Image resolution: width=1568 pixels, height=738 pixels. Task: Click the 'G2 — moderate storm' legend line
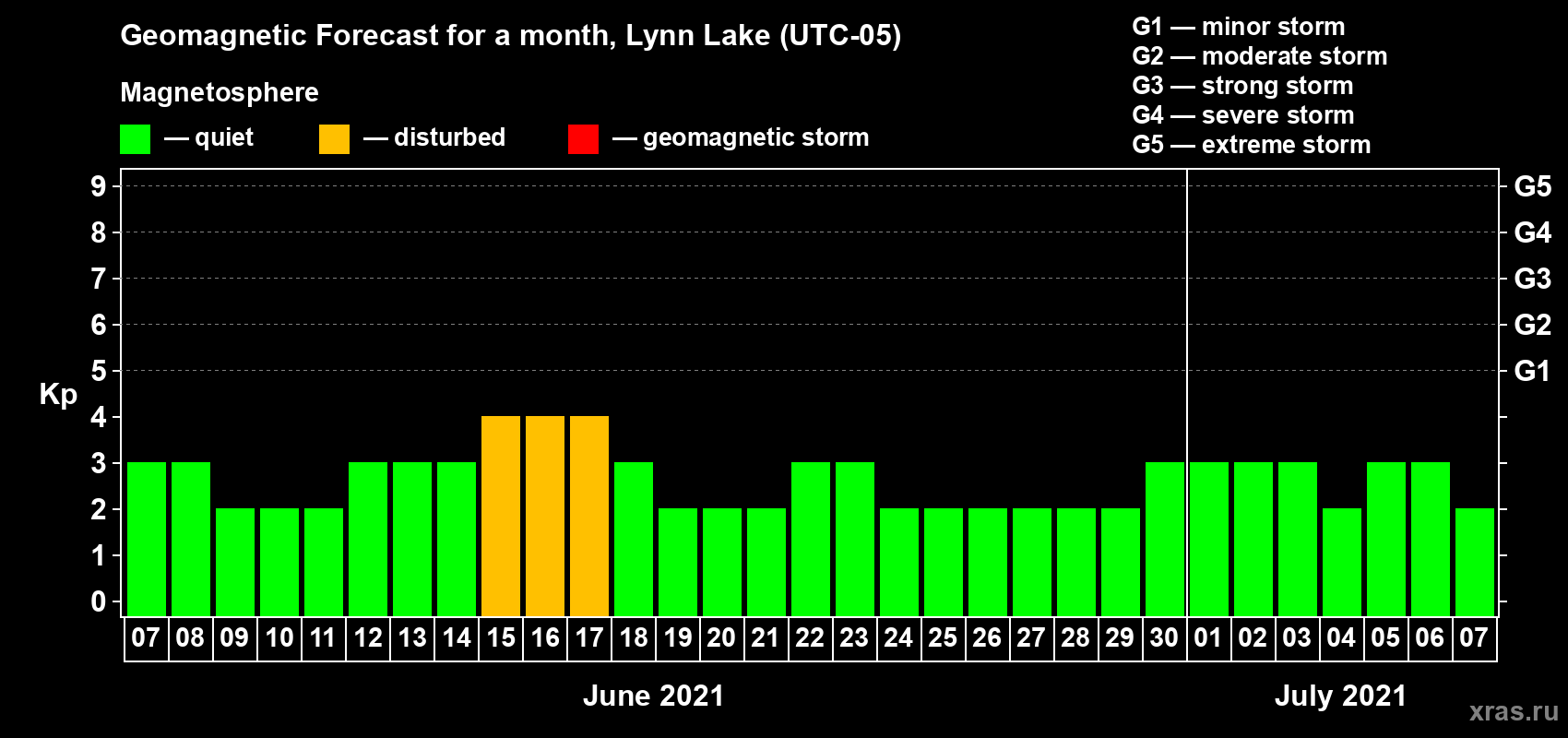coord(1260,56)
